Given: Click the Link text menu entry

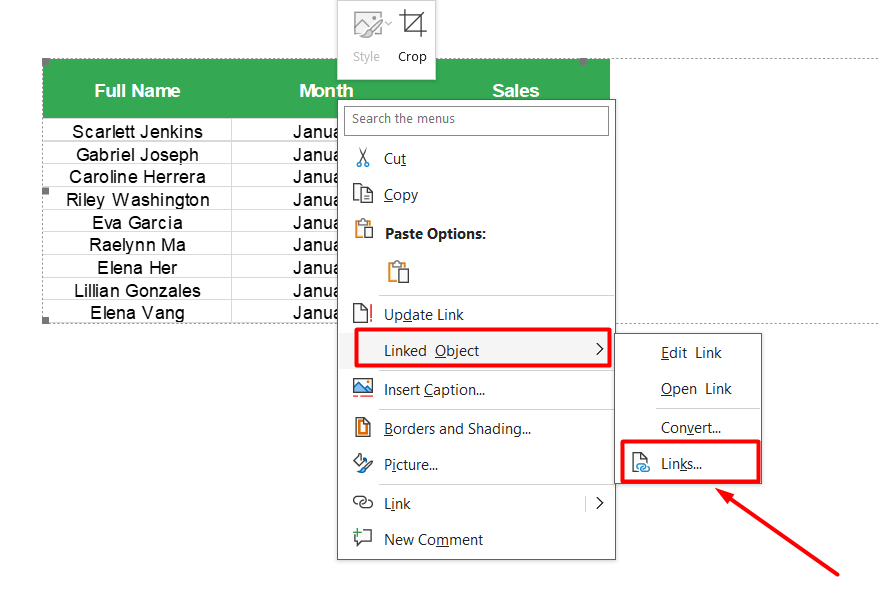Looking at the screenshot, I should pos(397,504).
